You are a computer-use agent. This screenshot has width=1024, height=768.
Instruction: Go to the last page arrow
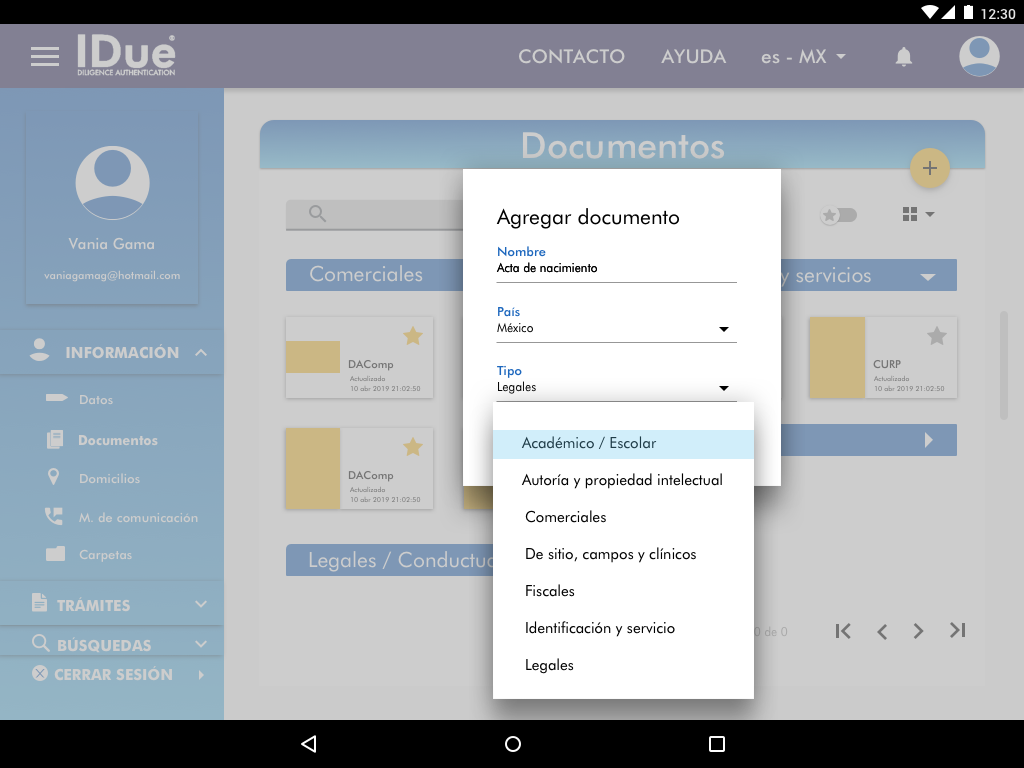(957, 631)
